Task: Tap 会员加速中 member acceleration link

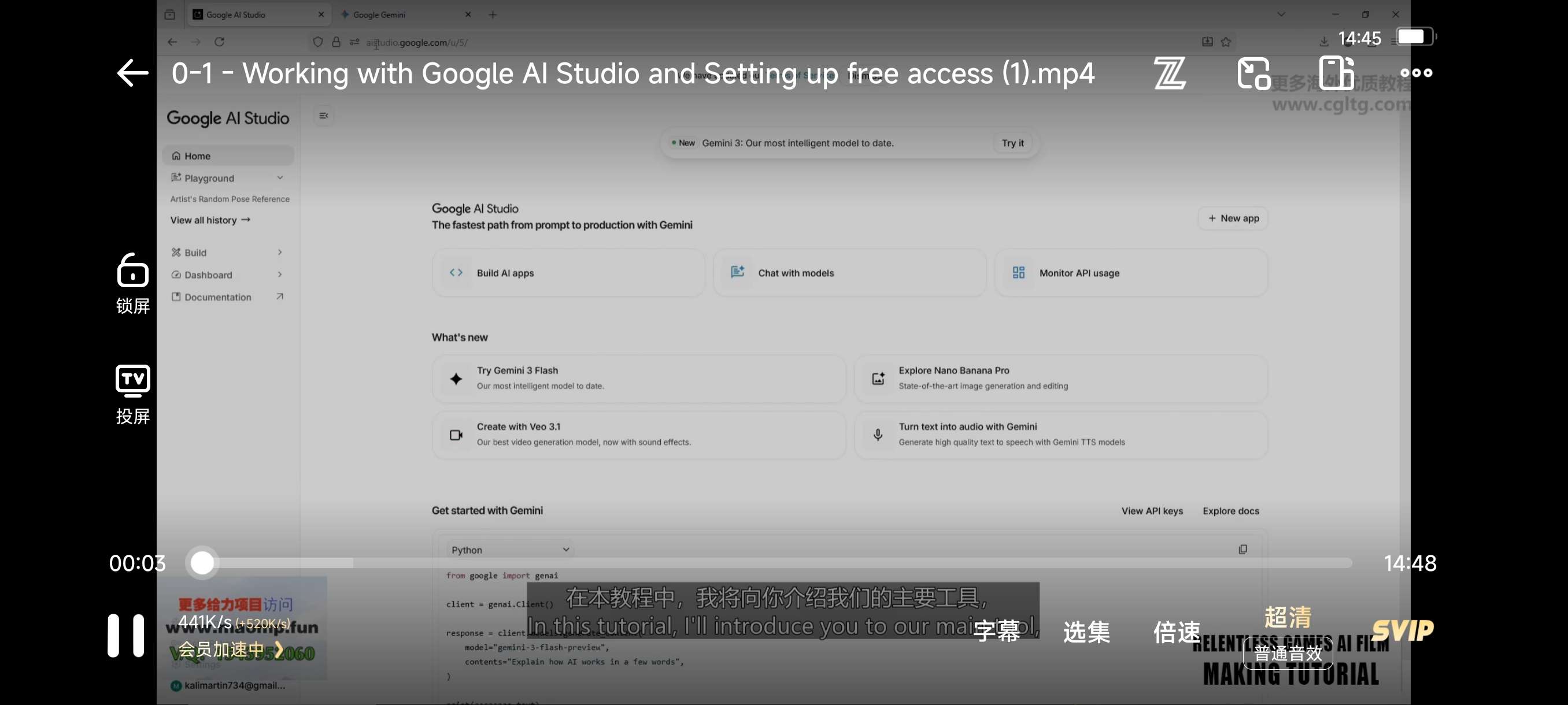Action: [231, 650]
